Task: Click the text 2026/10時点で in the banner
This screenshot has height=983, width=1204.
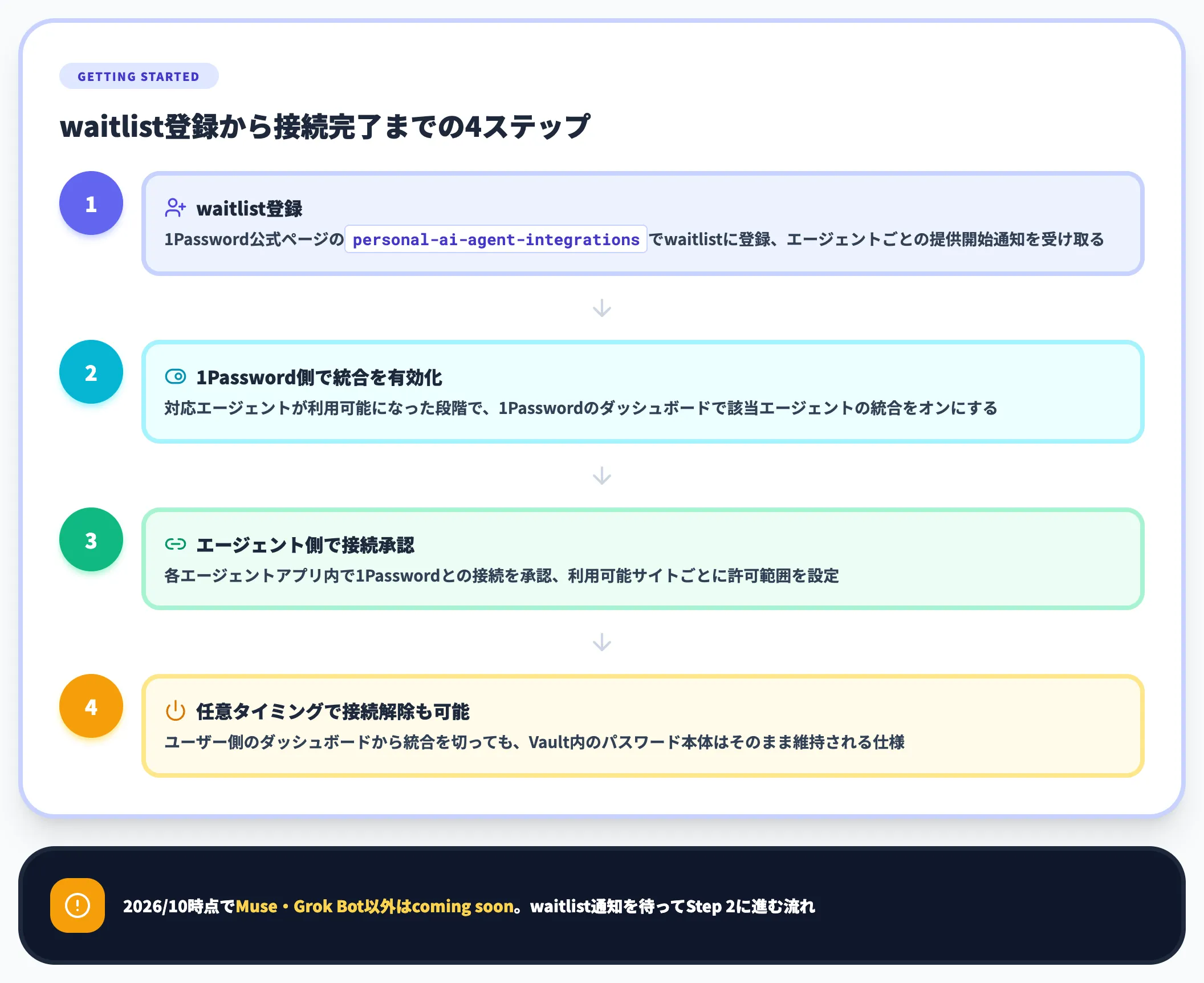Action: pyautogui.click(x=179, y=906)
